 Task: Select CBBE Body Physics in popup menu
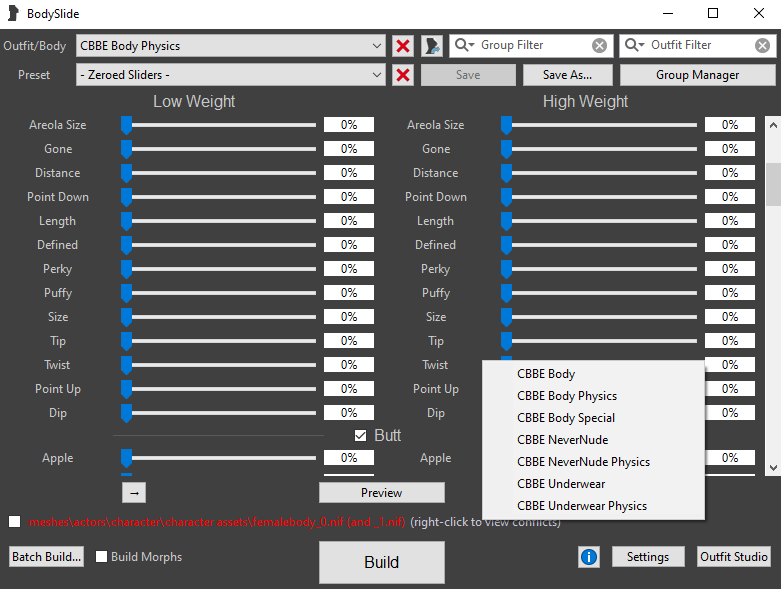(593, 396)
